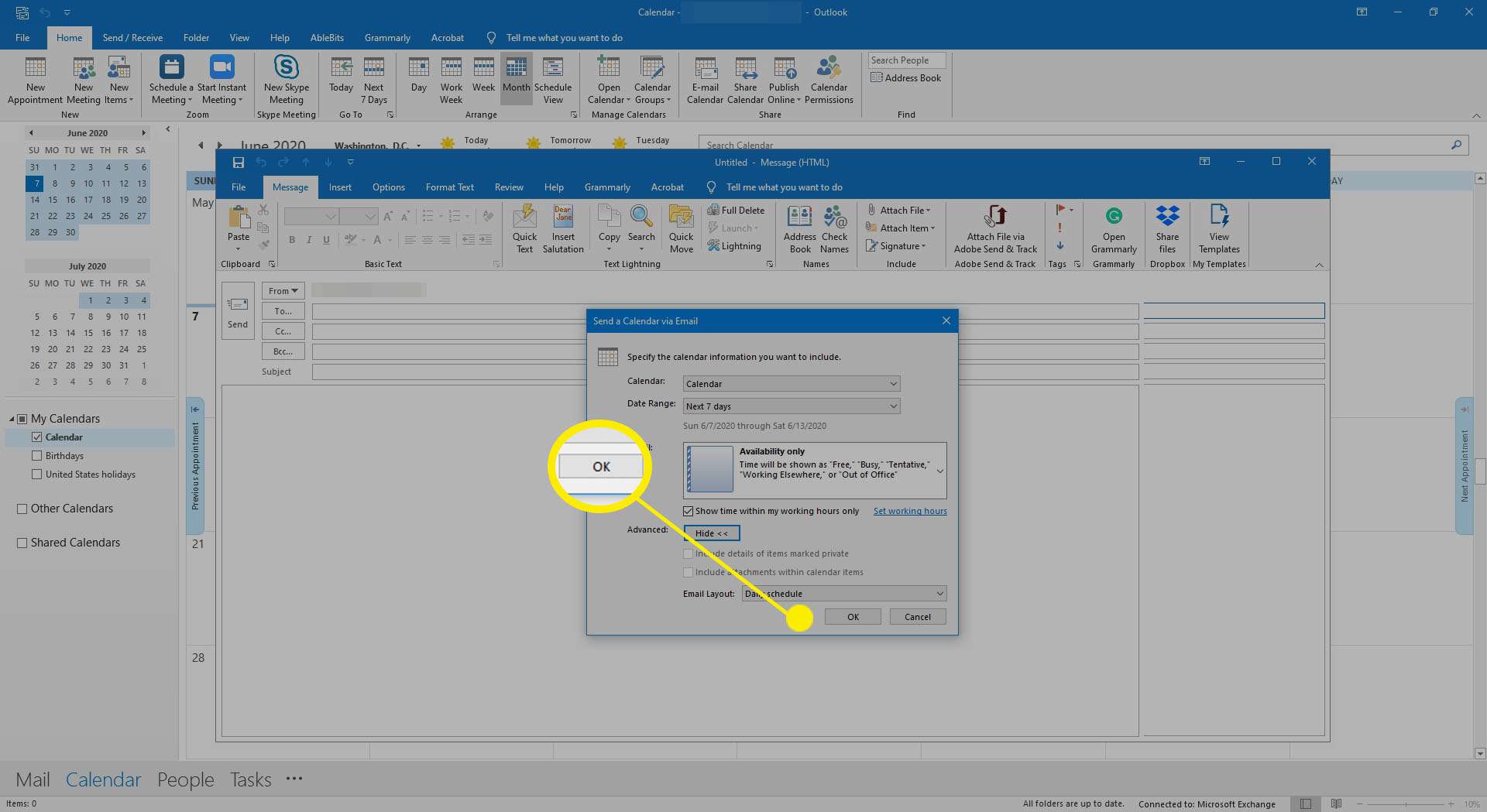Go to next month in the date navigator
This screenshot has height=812, width=1487.
143,133
